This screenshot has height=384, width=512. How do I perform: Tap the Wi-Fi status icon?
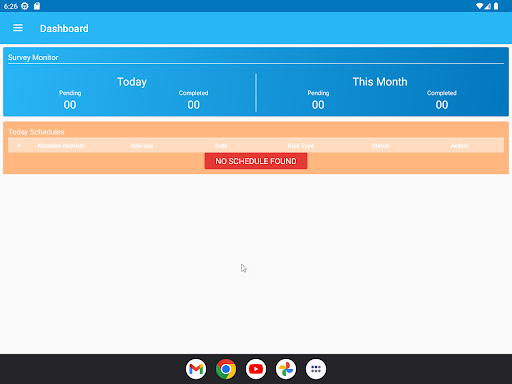[480, 6]
